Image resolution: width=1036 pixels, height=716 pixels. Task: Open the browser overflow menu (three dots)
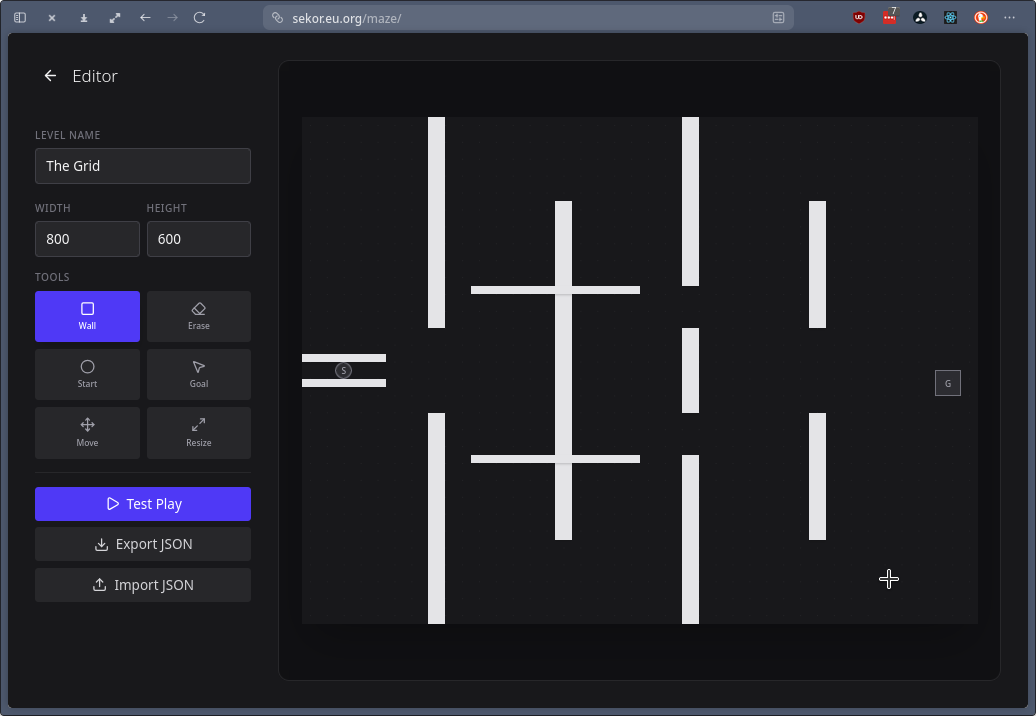(1009, 18)
